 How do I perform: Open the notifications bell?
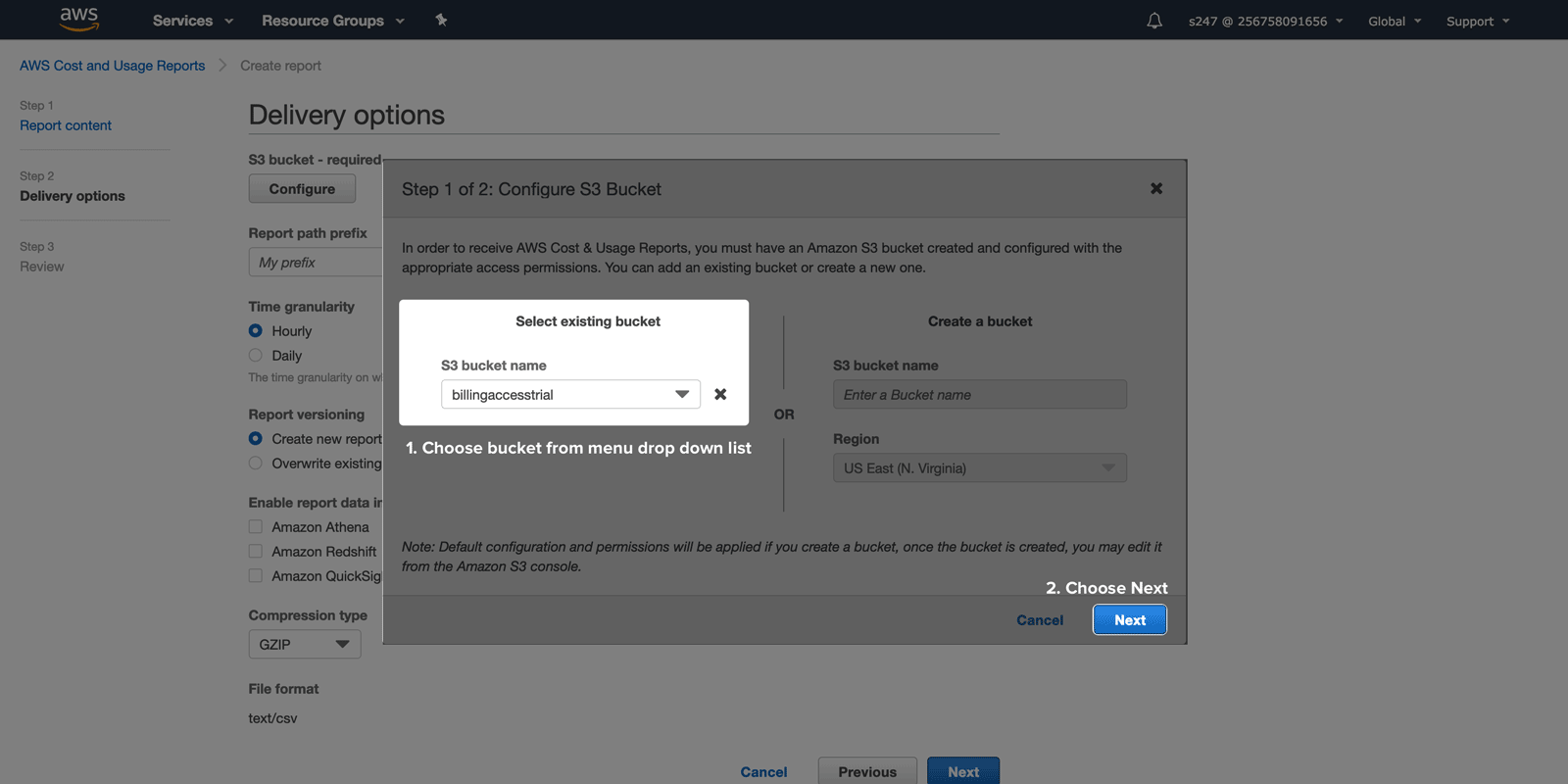pos(1154,21)
